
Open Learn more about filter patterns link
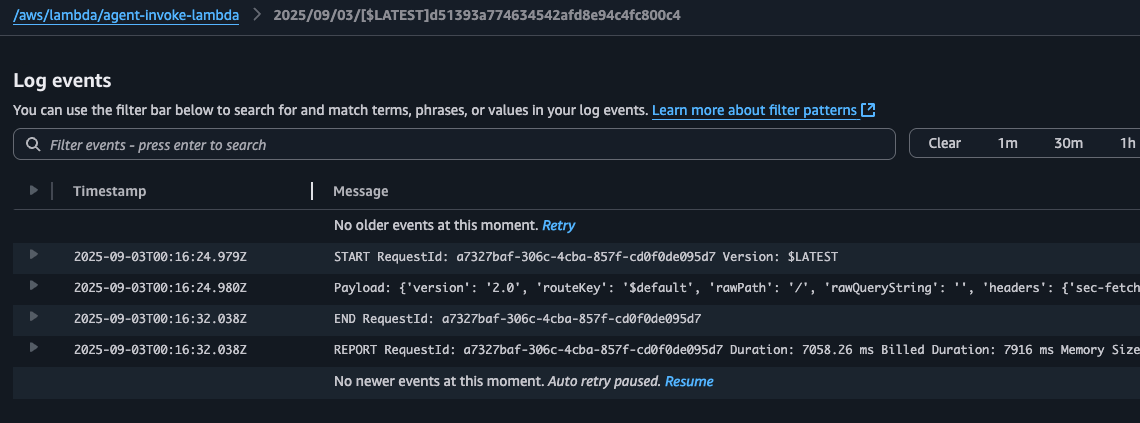(x=755, y=110)
